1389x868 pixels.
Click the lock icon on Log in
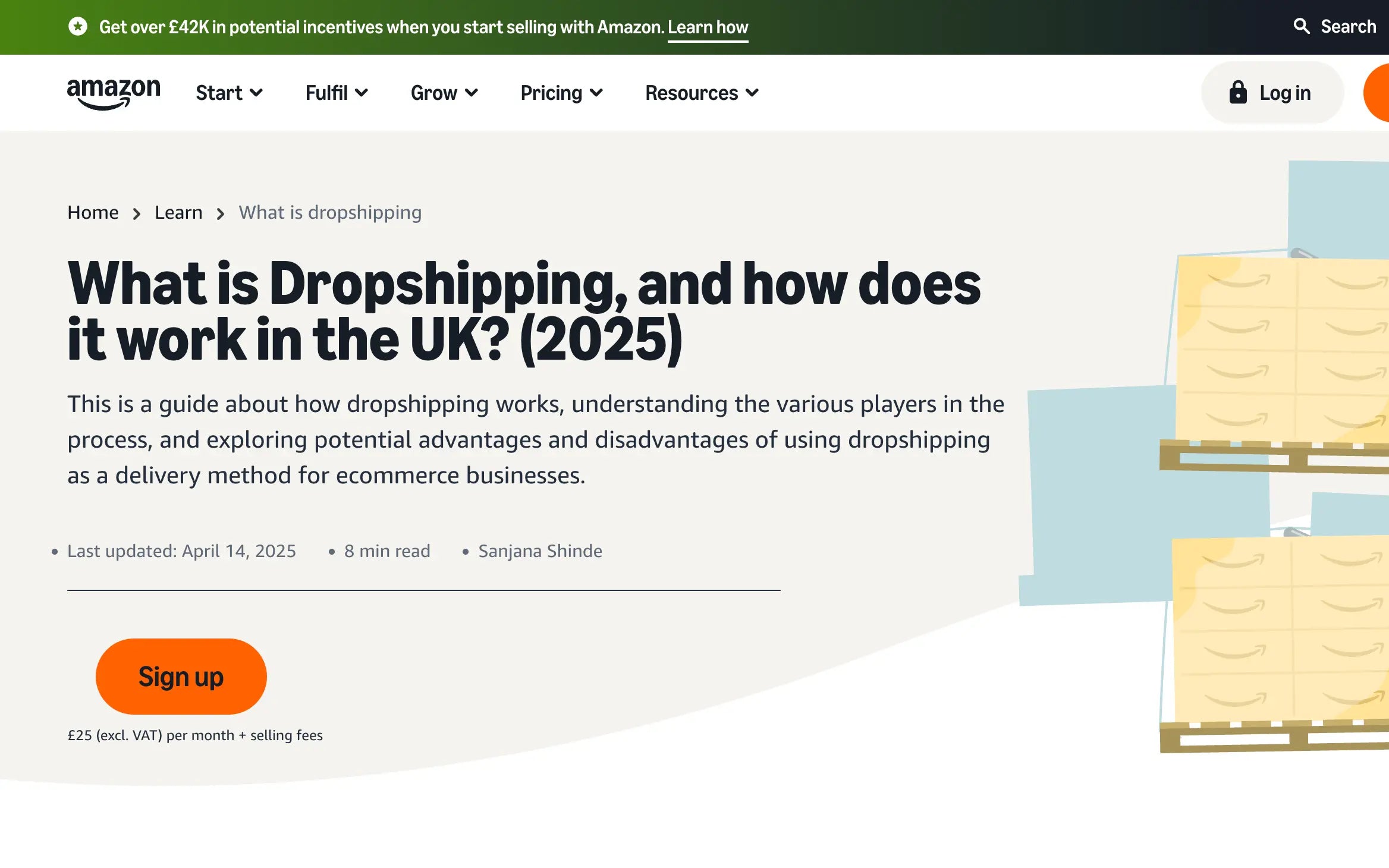pyautogui.click(x=1238, y=93)
